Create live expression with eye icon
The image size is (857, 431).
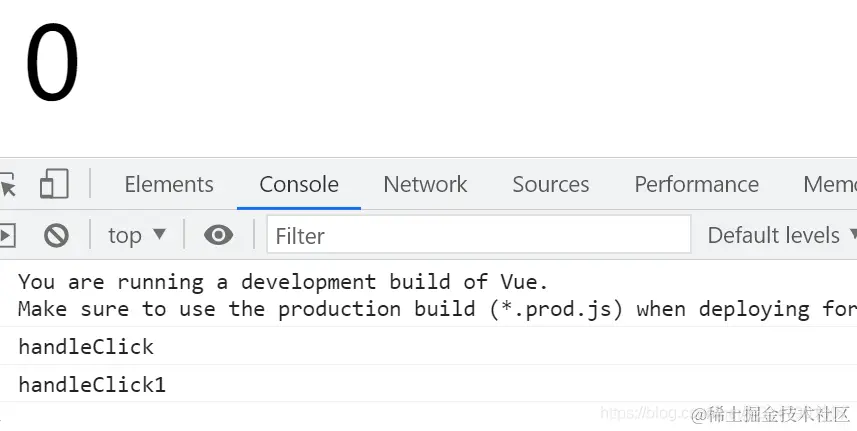pyautogui.click(x=218, y=235)
